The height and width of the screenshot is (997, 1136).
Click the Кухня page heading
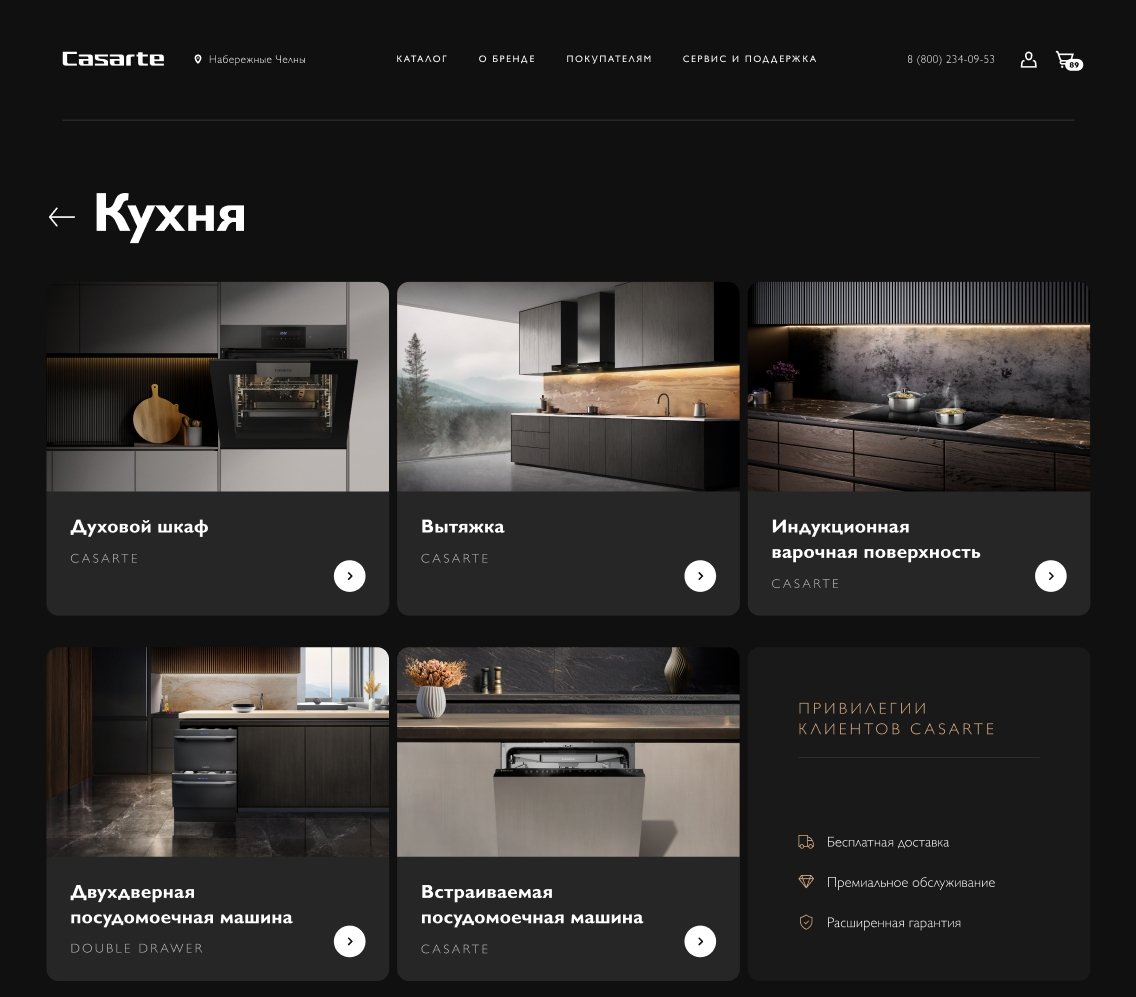pyautogui.click(x=170, y=214)
